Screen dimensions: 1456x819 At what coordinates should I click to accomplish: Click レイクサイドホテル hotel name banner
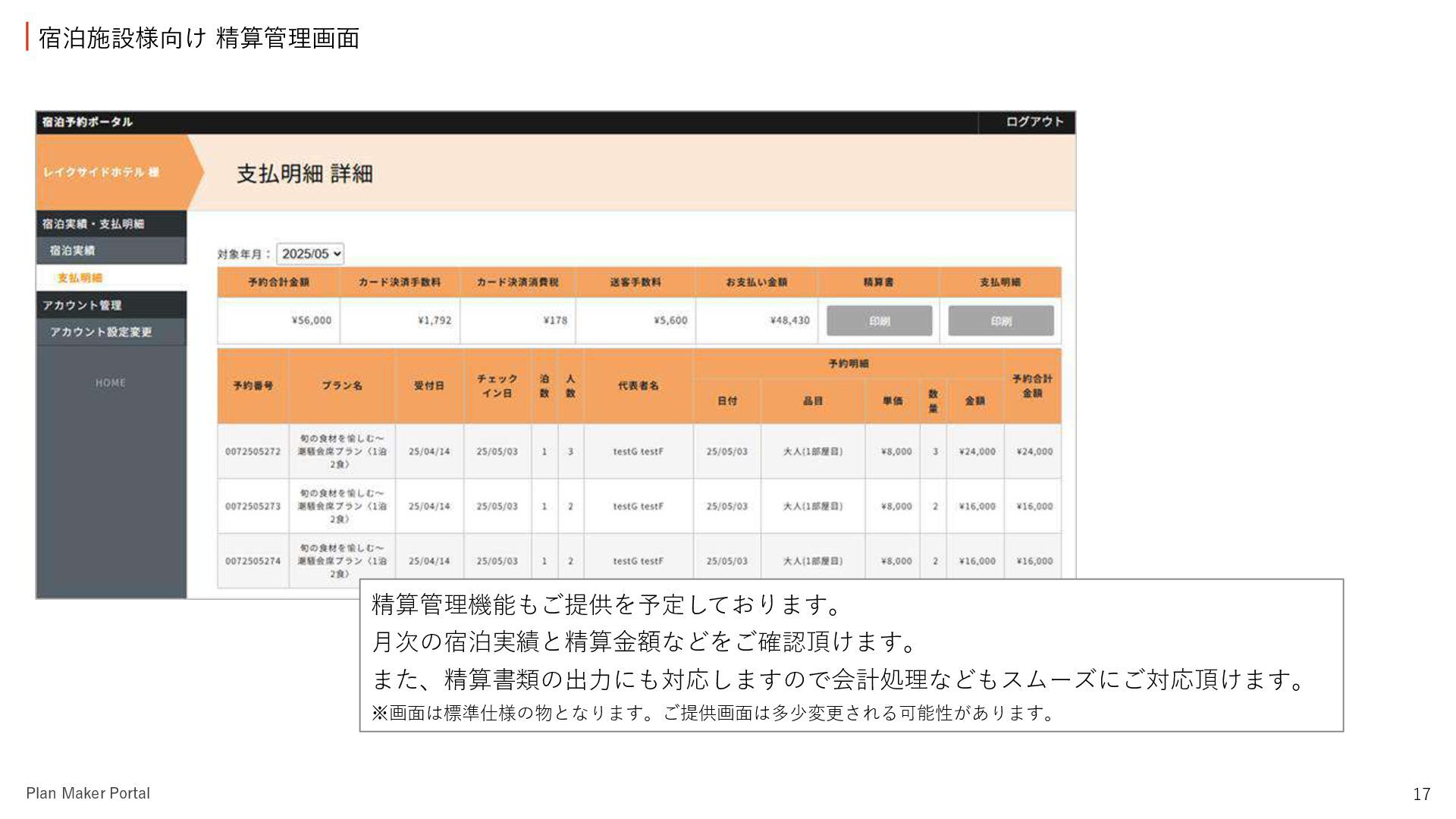101,172
